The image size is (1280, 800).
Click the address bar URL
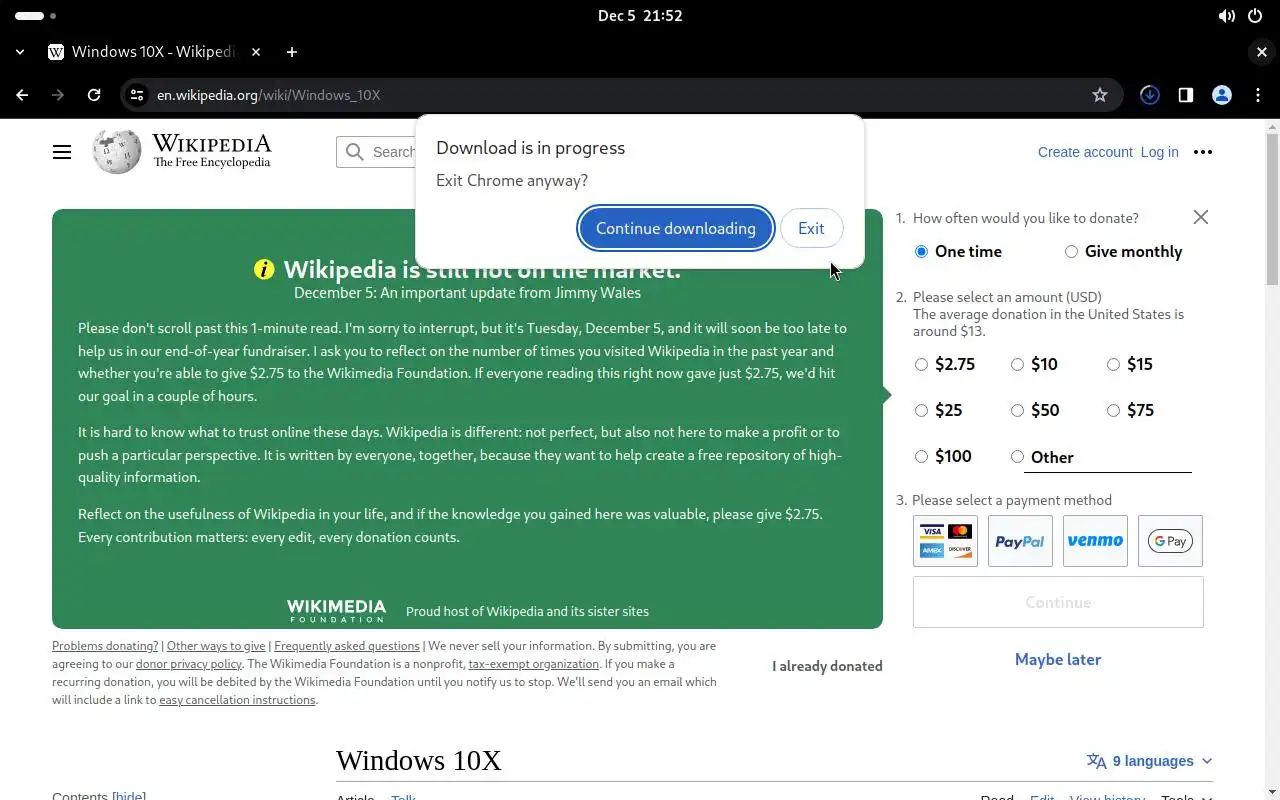[x=268, y=95]
